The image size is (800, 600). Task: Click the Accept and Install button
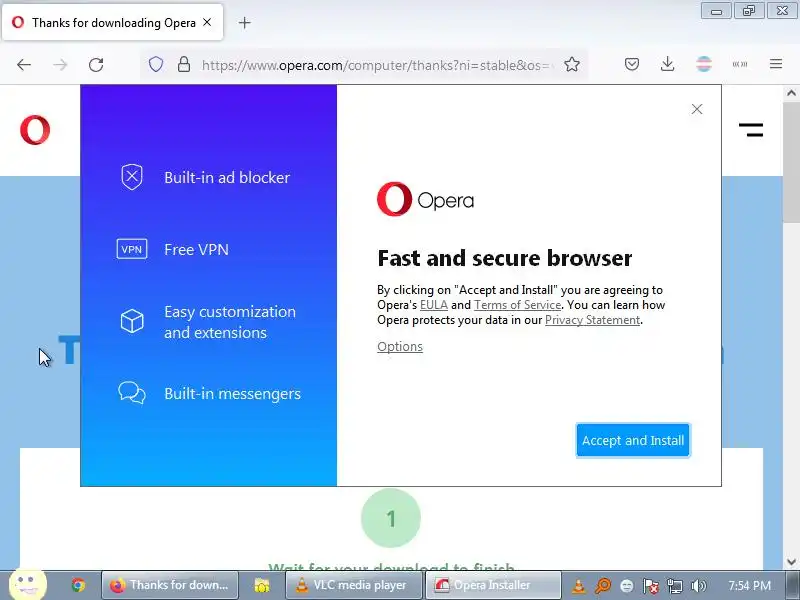(633, 440)
